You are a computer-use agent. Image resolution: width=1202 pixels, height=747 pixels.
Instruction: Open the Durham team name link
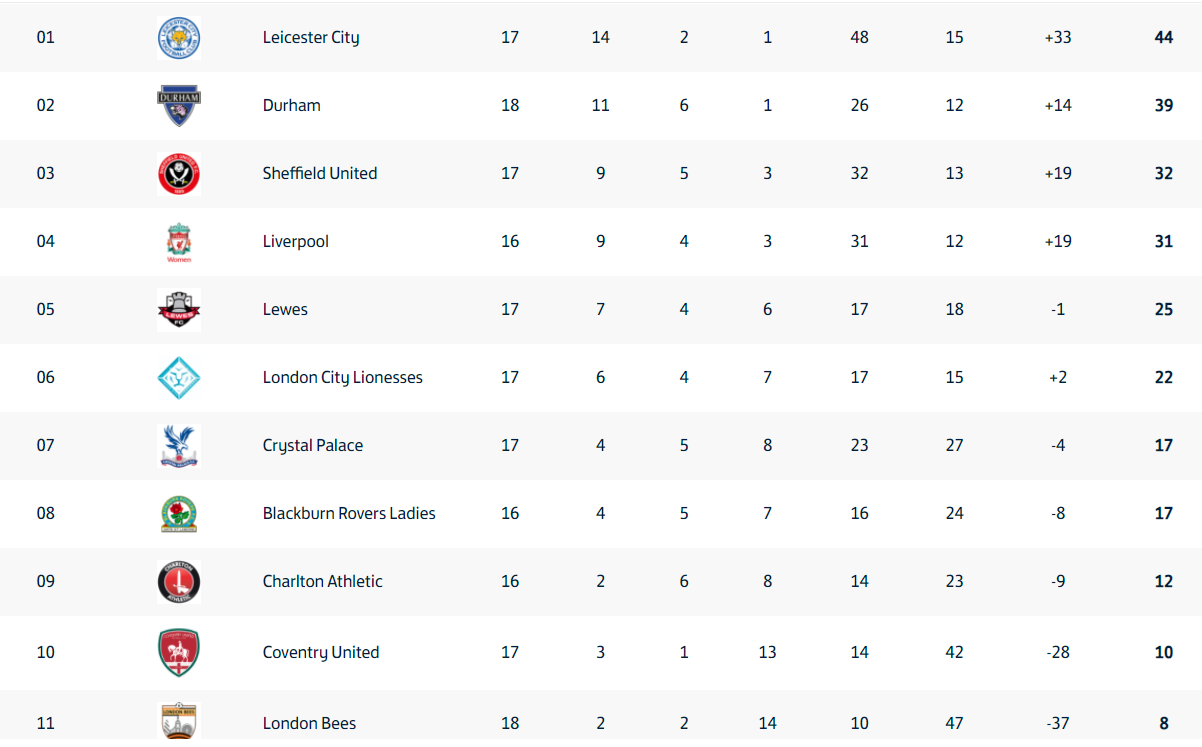292,105
